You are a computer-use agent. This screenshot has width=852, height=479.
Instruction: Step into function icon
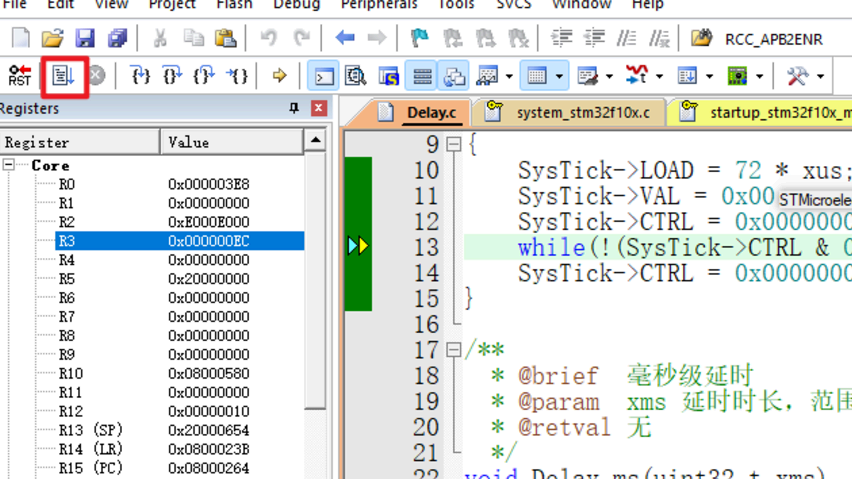(x=141, y=75)
